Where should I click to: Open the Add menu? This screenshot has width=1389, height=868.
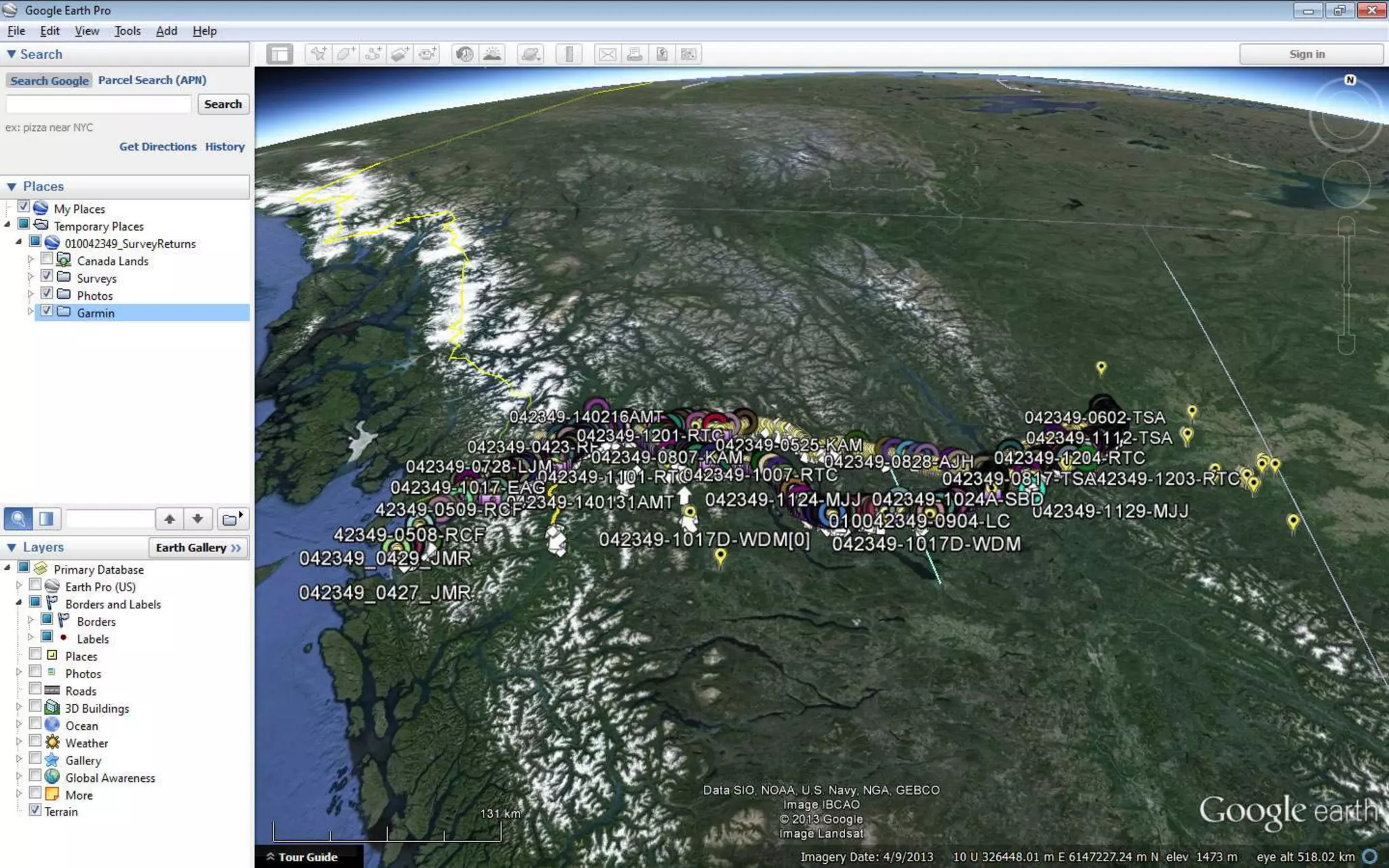pyautogui.click(x=166, y=31)
